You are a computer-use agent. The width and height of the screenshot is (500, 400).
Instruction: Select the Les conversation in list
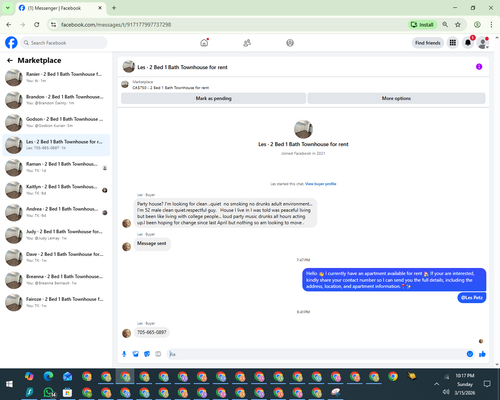[x=56, y=145]
